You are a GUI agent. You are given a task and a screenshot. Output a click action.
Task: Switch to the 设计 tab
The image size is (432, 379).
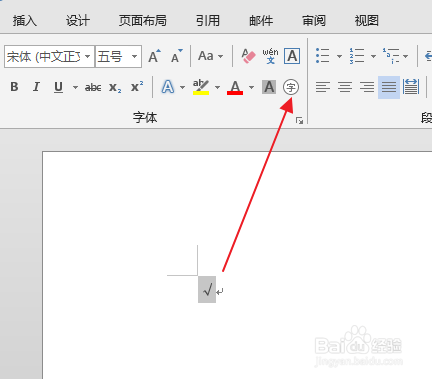[78, 21]
